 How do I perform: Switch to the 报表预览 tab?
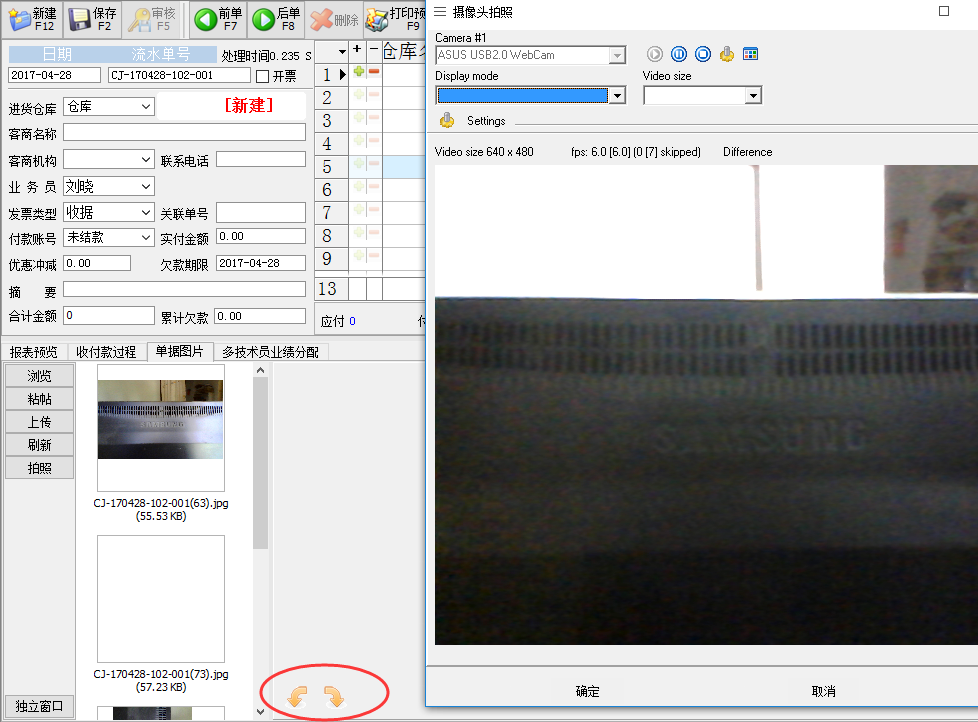click(34, 352)
